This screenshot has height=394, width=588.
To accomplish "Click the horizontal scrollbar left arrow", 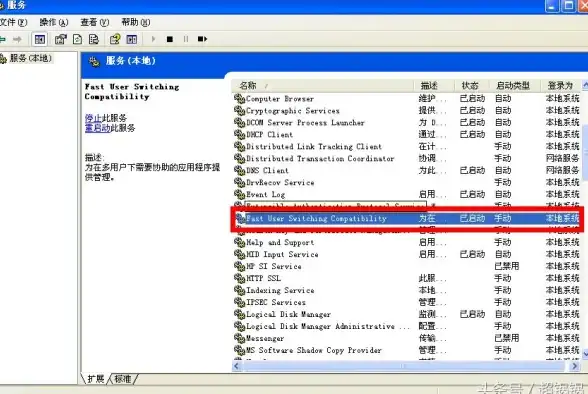I will [x=237, y=366].
